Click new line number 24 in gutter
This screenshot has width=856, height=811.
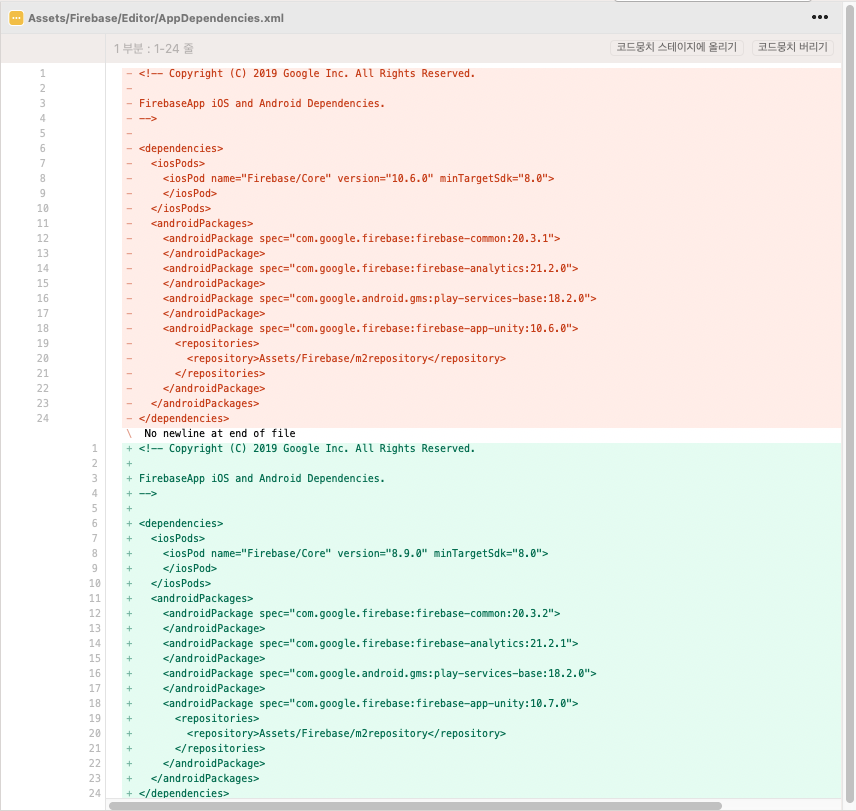[x=95, y=794]
